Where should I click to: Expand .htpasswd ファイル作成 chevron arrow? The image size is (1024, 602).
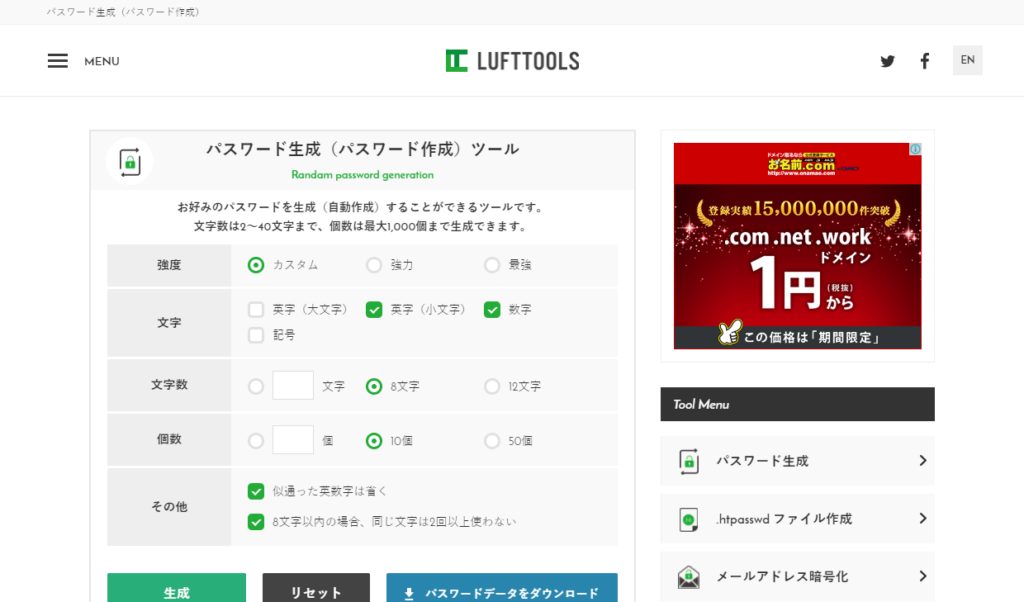click(x=923, y=518)
